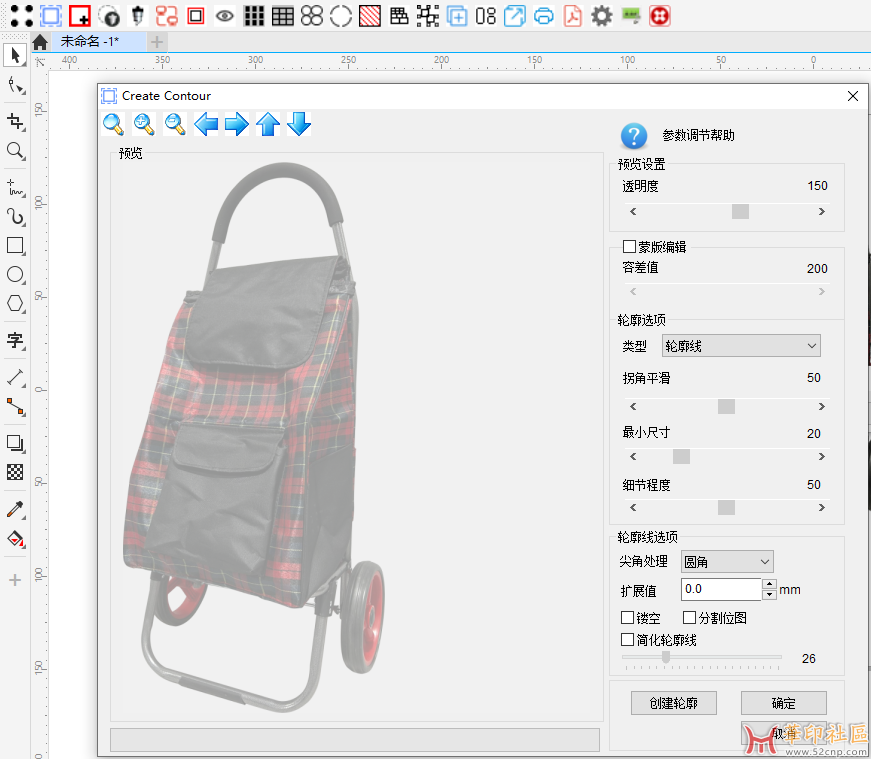Open the 尖角处理 dropdown showing 圆角
Viewport: 871px width, 759px height.
coord(727,562)
